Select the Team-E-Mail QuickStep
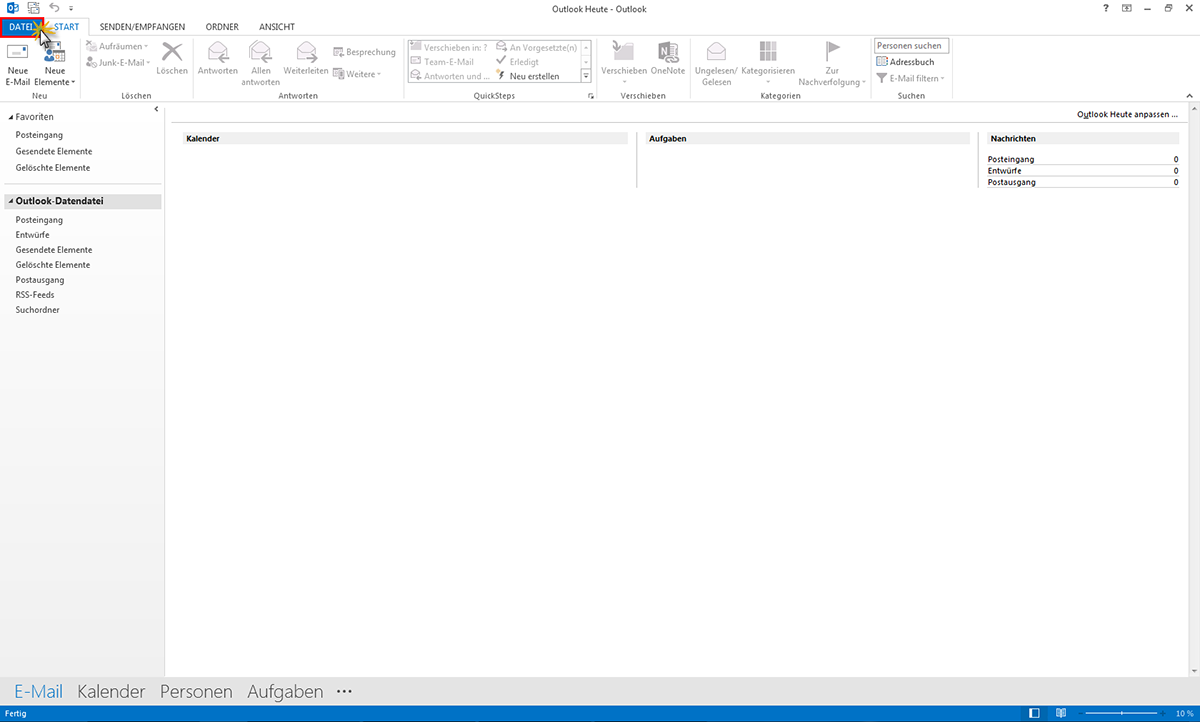The image size is (1200, 722). coord(442,61)
